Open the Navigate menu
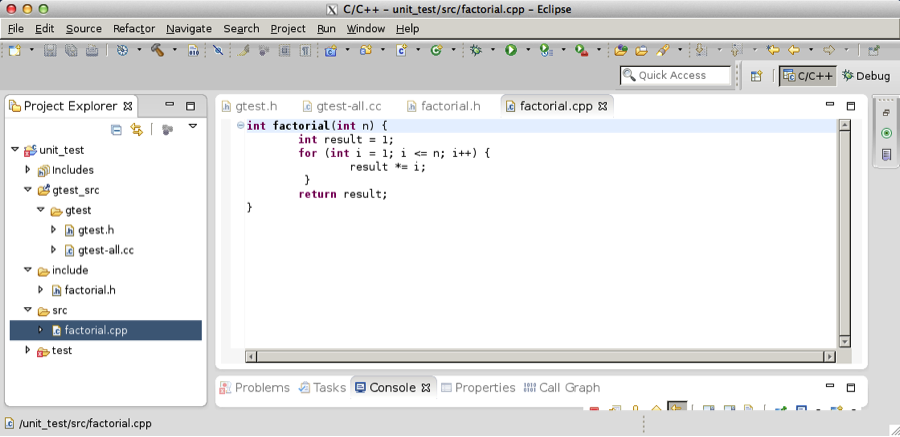Image resolution: width=900 pixels, height=437 pixels. (189, 29)
